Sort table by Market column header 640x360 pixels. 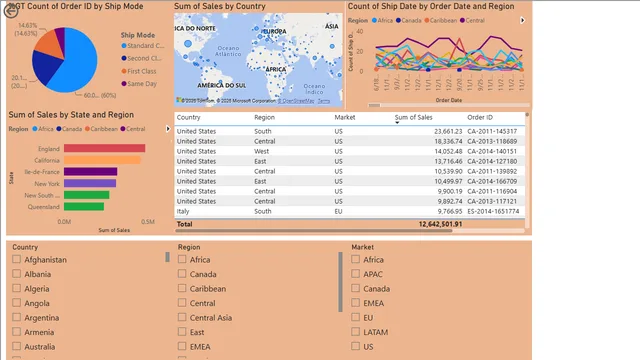coord(345,118)
